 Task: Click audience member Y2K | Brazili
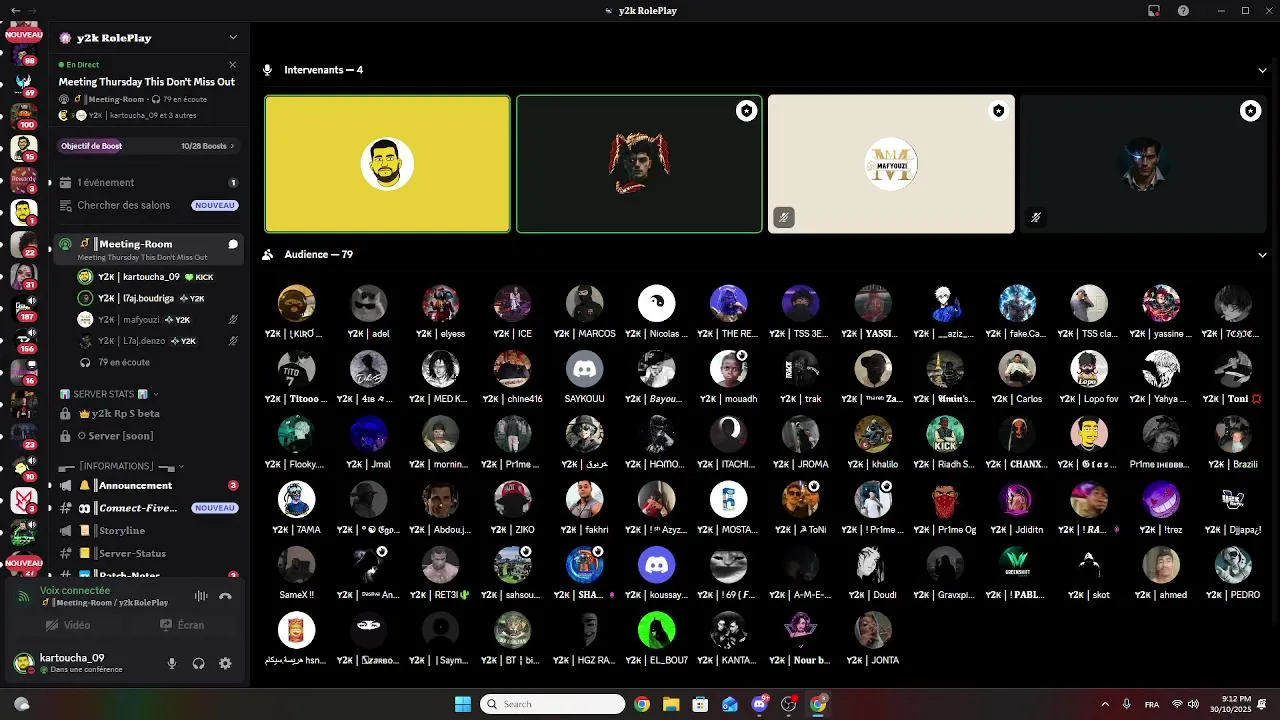coord(1233,442)
